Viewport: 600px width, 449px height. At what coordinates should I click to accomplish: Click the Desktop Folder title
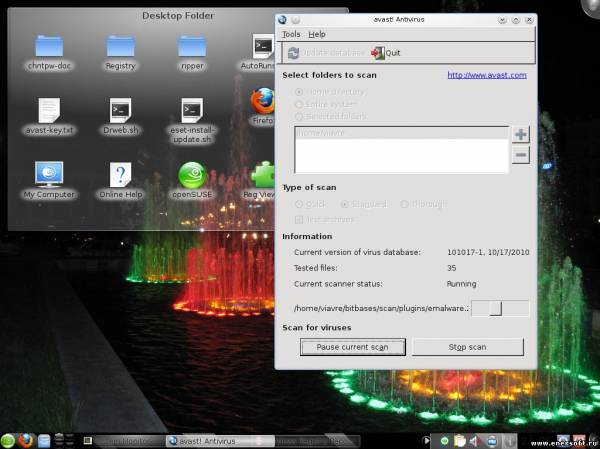coord(178,16)
